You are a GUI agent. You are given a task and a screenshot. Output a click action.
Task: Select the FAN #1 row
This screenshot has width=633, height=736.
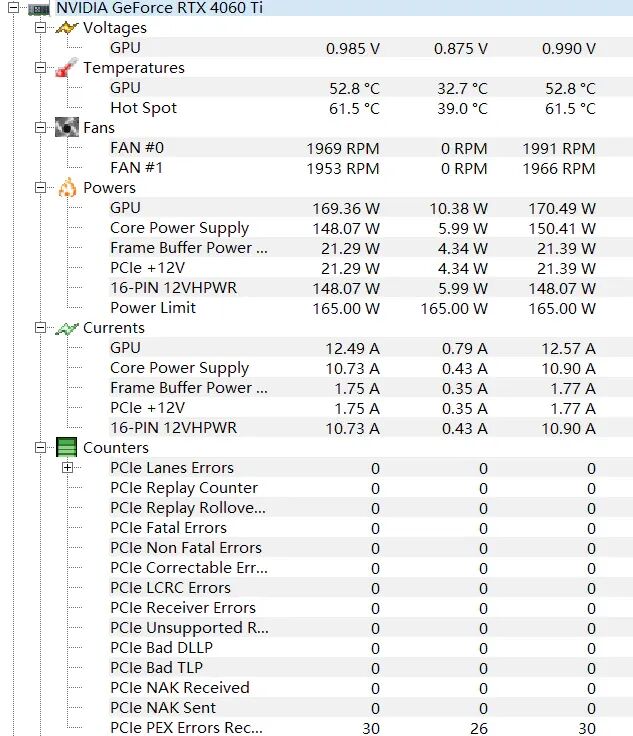click(371, 168)
